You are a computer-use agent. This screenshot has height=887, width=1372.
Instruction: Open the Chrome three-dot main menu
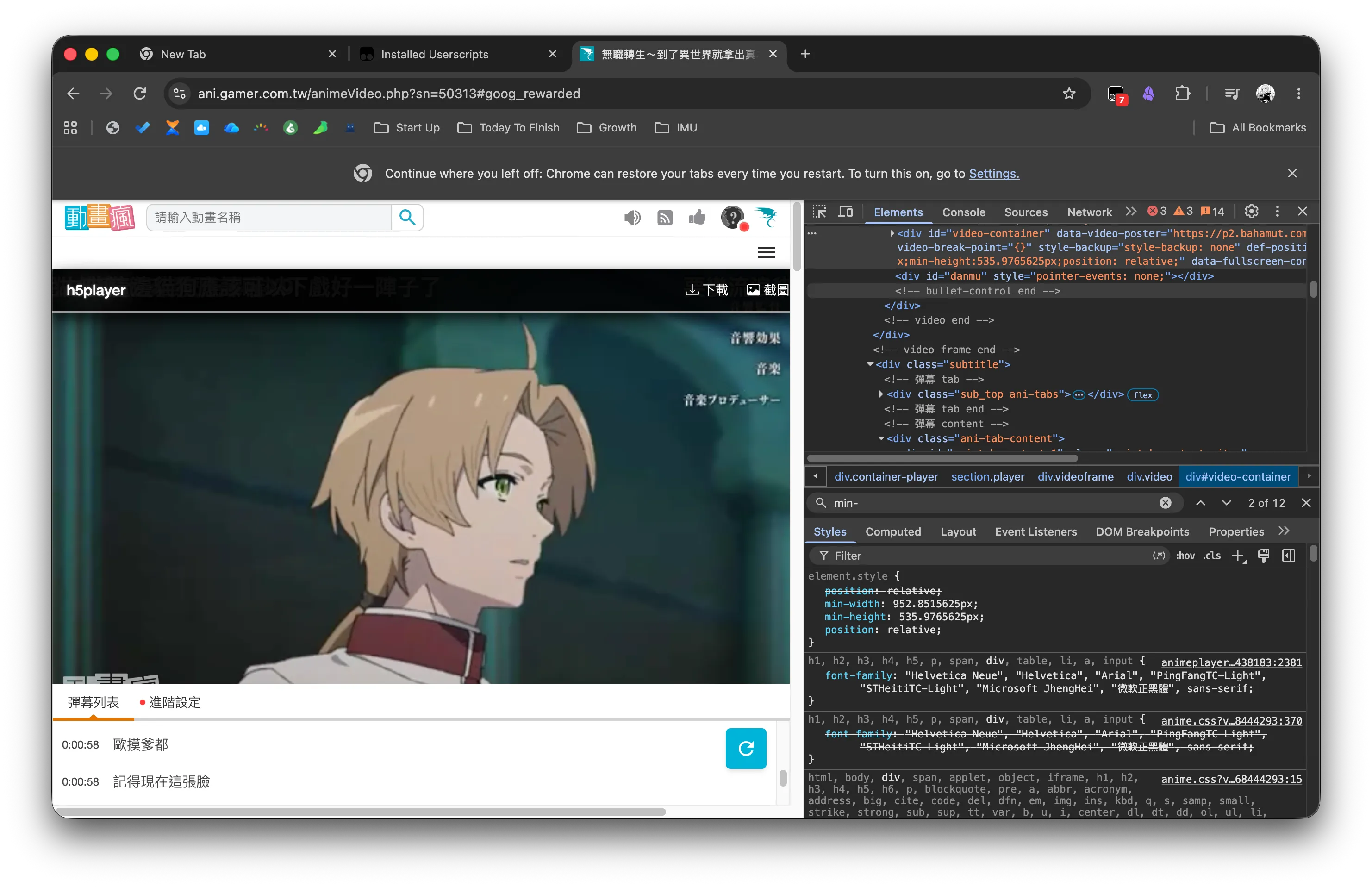[x=1298, y=94]
